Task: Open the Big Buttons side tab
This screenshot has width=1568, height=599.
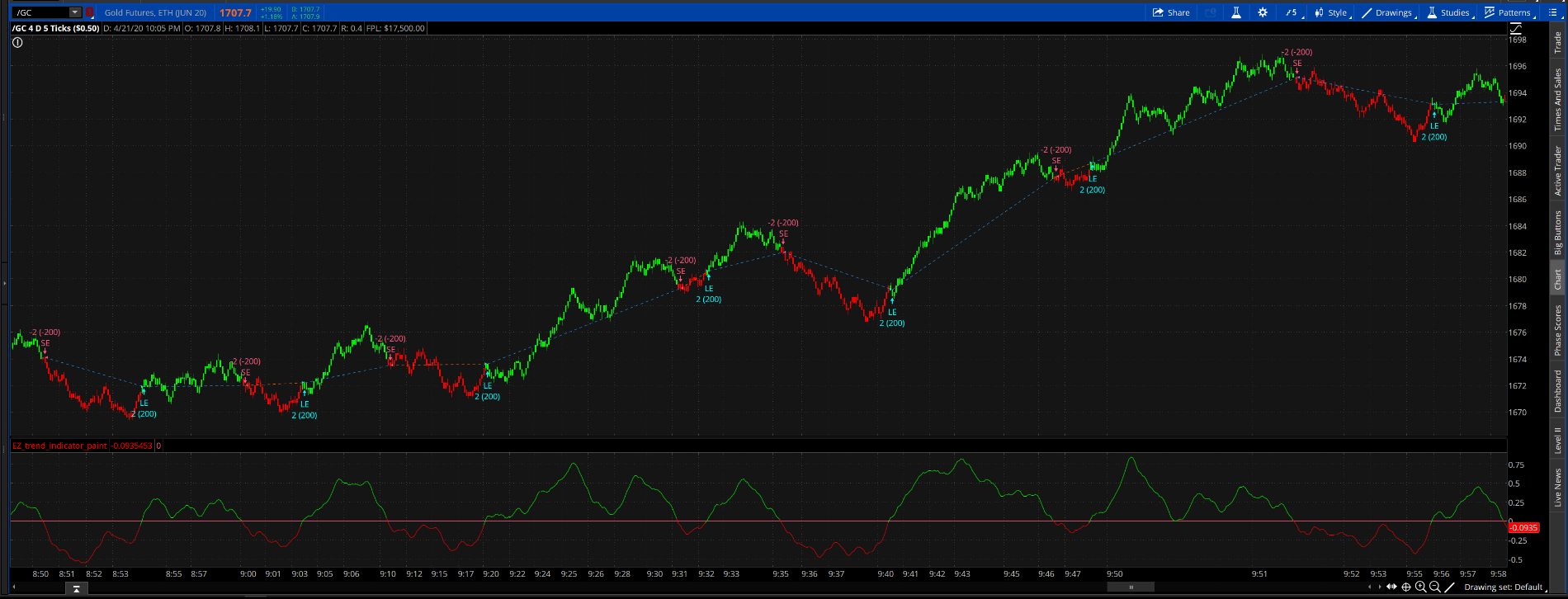Action: 1558,232
